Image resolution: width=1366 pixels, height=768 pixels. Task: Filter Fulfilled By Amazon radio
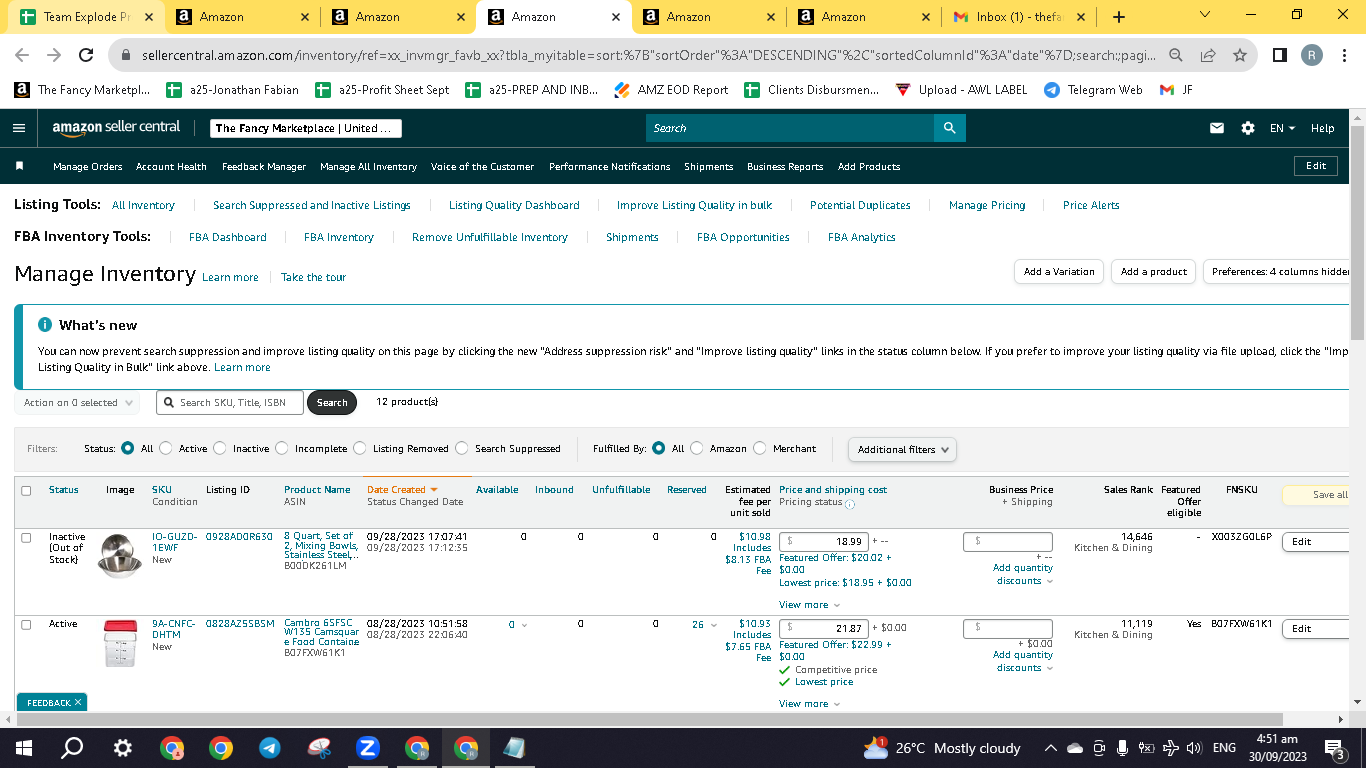(697, 449)
